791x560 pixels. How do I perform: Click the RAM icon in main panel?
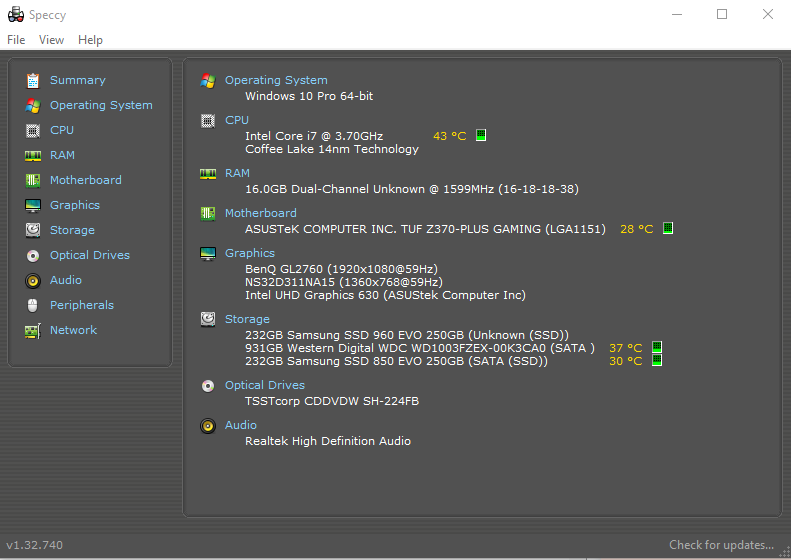(208, 174)
